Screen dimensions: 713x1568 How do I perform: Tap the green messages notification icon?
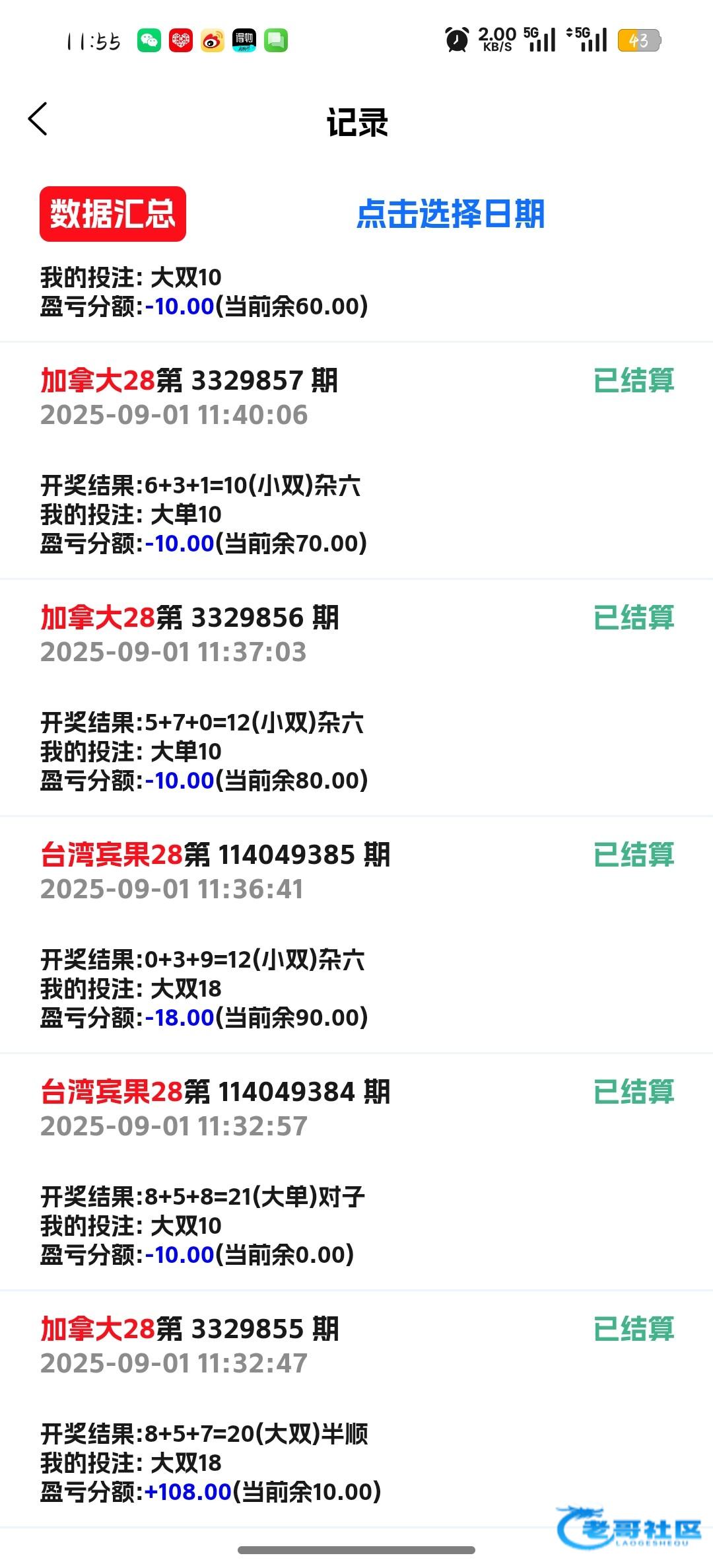click(276, 41)
